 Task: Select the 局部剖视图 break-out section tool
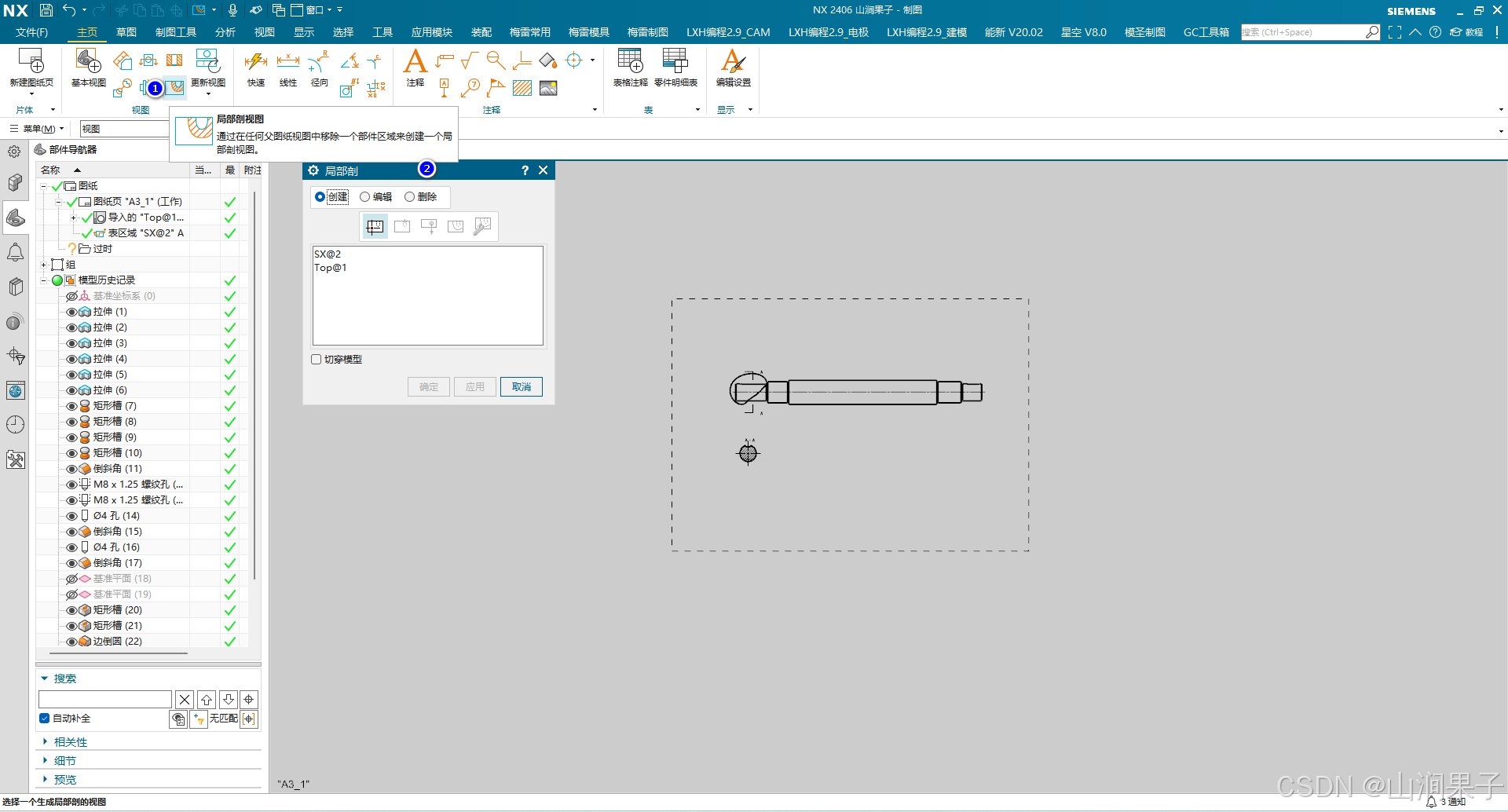(x=175, y=88)
